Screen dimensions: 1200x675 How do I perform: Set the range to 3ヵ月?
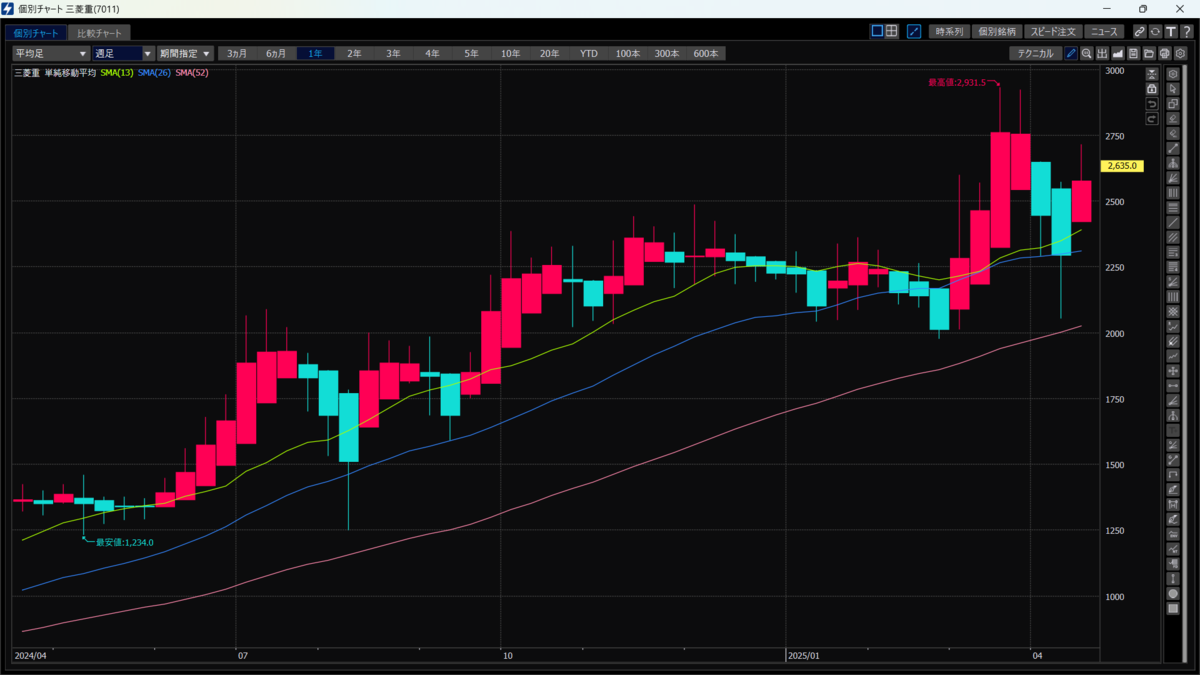point(237,53)
